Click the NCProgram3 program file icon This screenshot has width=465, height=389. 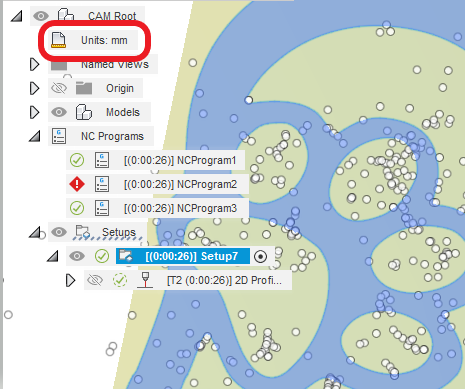point(102,208)
